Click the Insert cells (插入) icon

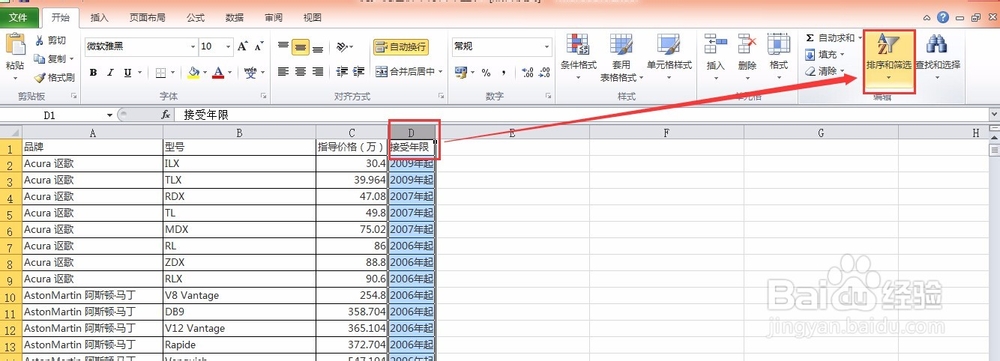[716, 44]
